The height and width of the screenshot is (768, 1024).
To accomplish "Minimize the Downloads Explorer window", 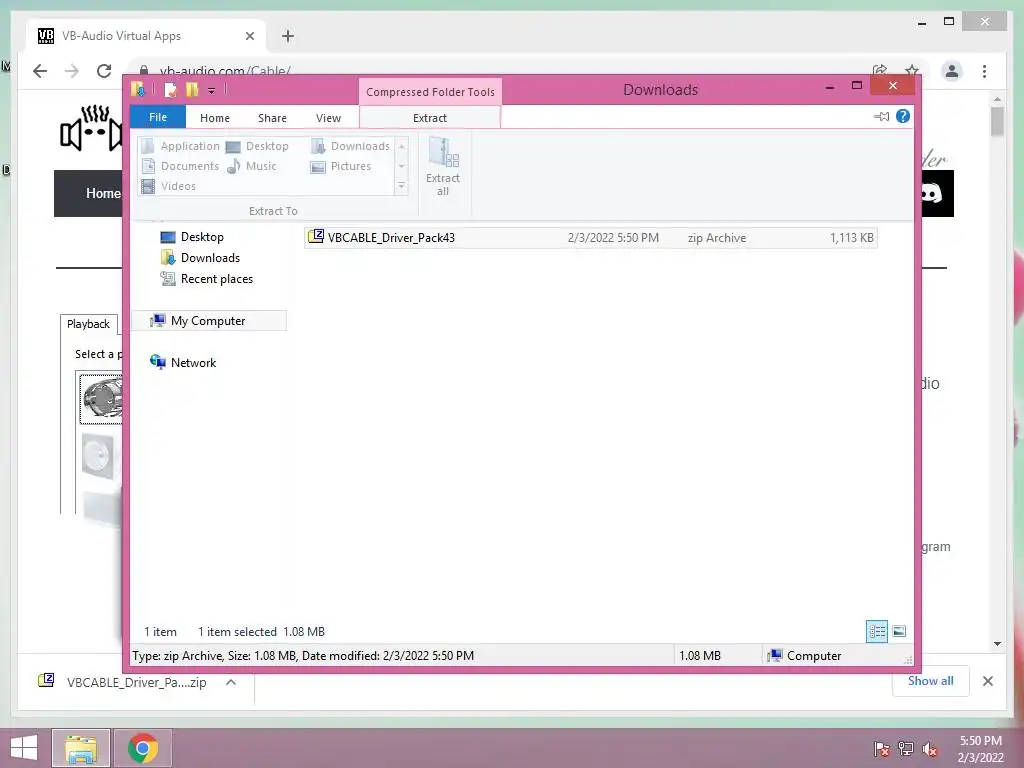I will click(x=830, y=87).
